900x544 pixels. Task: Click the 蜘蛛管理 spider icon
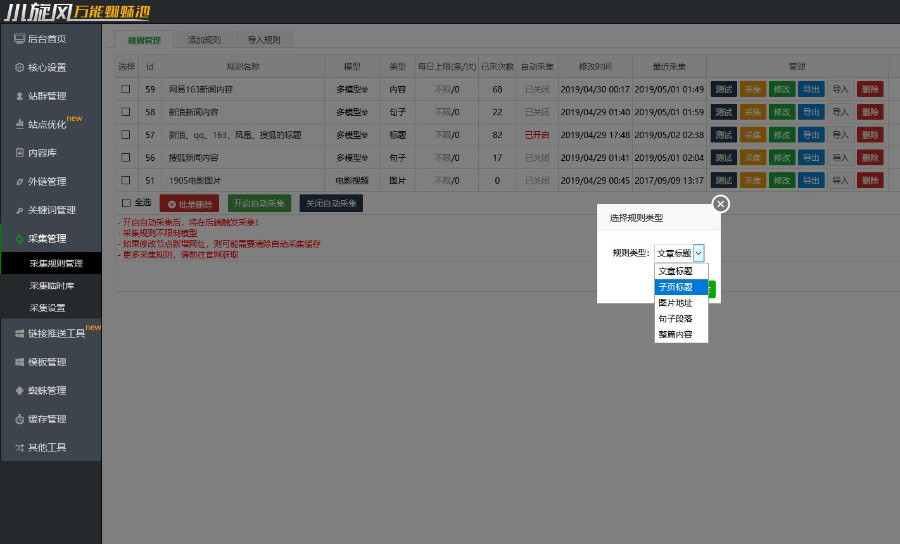tap(19, 390)
